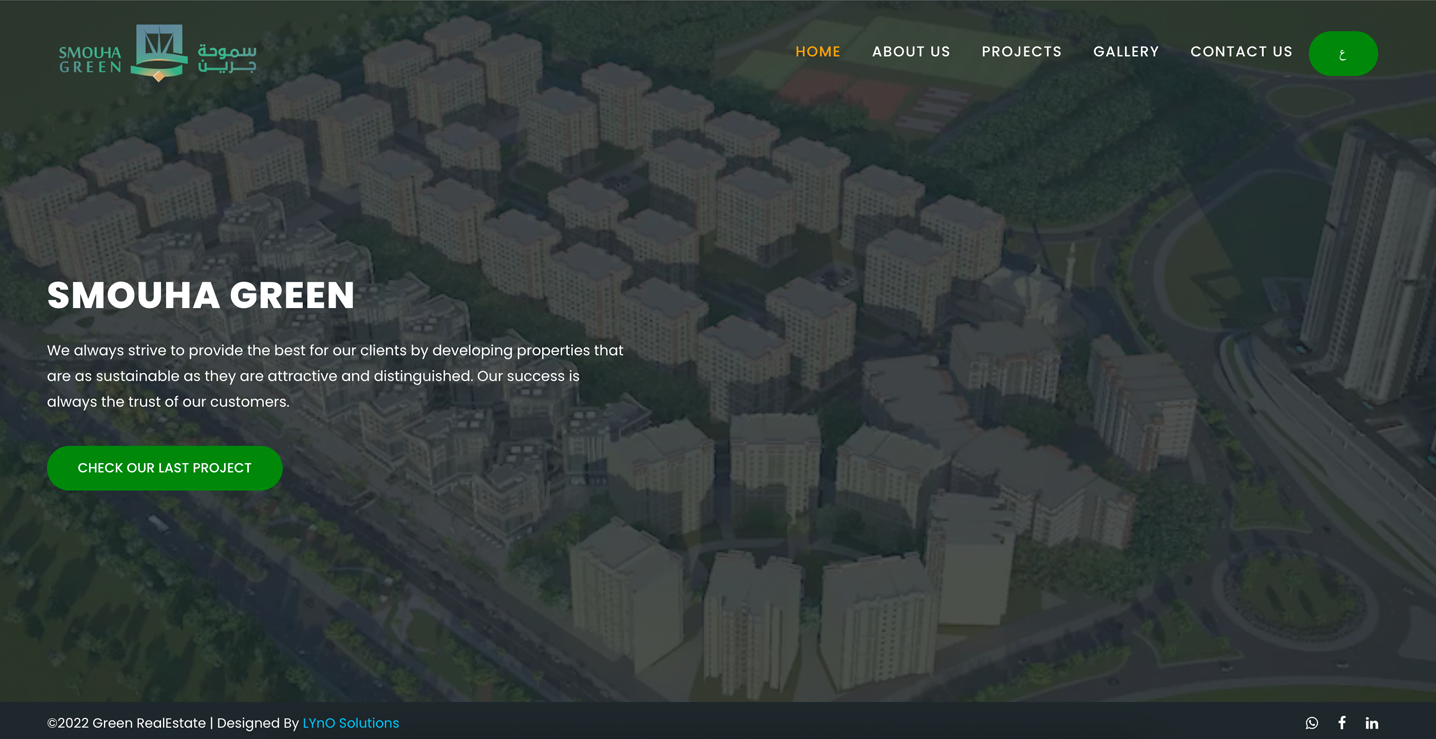Click the SMOUHA GREEN heading text
Viewport: 1436px width, 739px height.
pos(201,296)
